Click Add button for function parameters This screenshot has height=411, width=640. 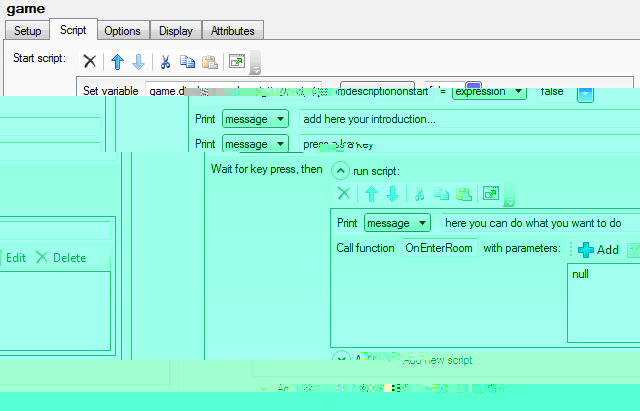[598, 249]
